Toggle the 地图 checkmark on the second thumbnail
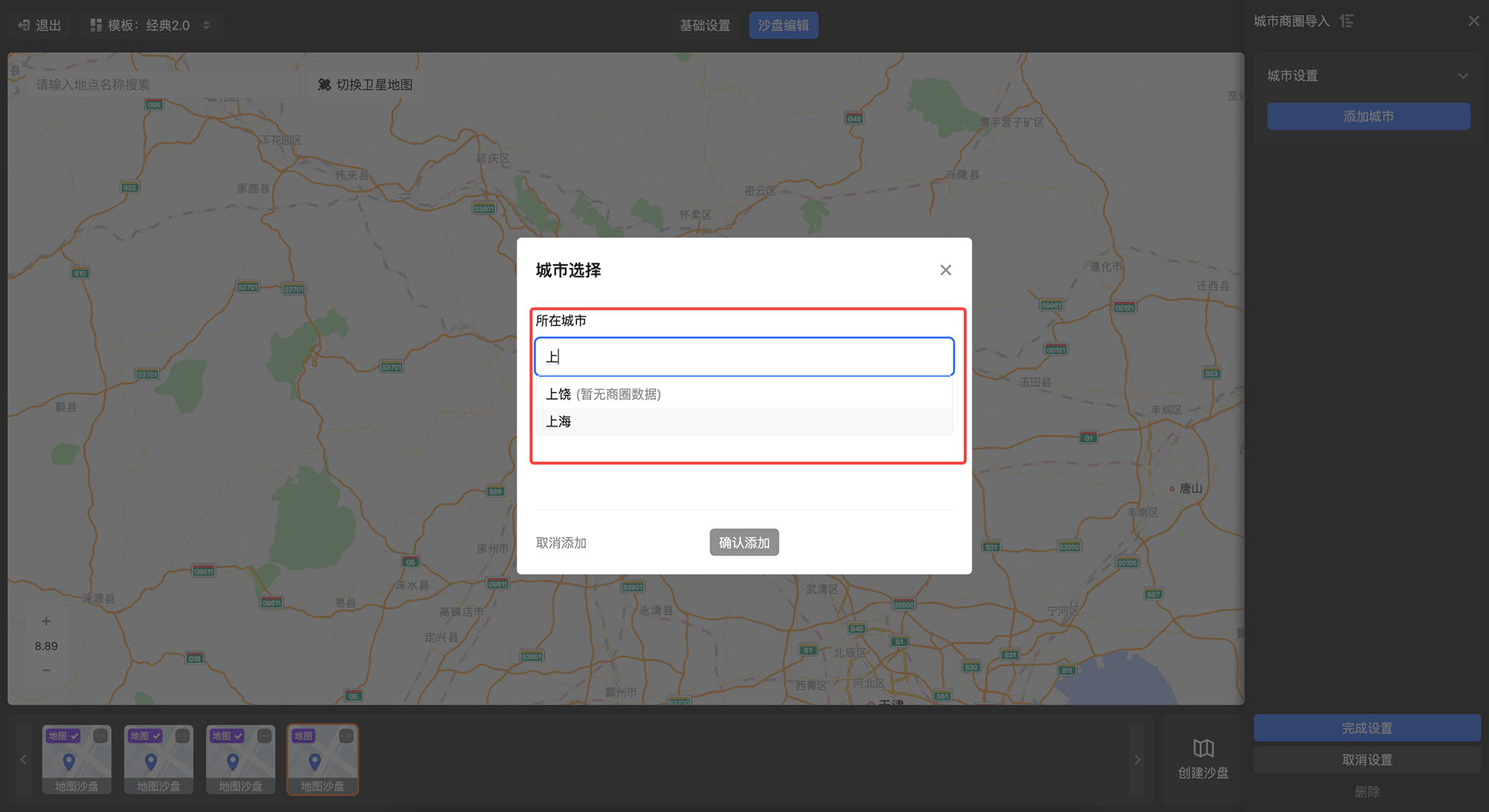The image size is (1489, 812). pos(156,736)
